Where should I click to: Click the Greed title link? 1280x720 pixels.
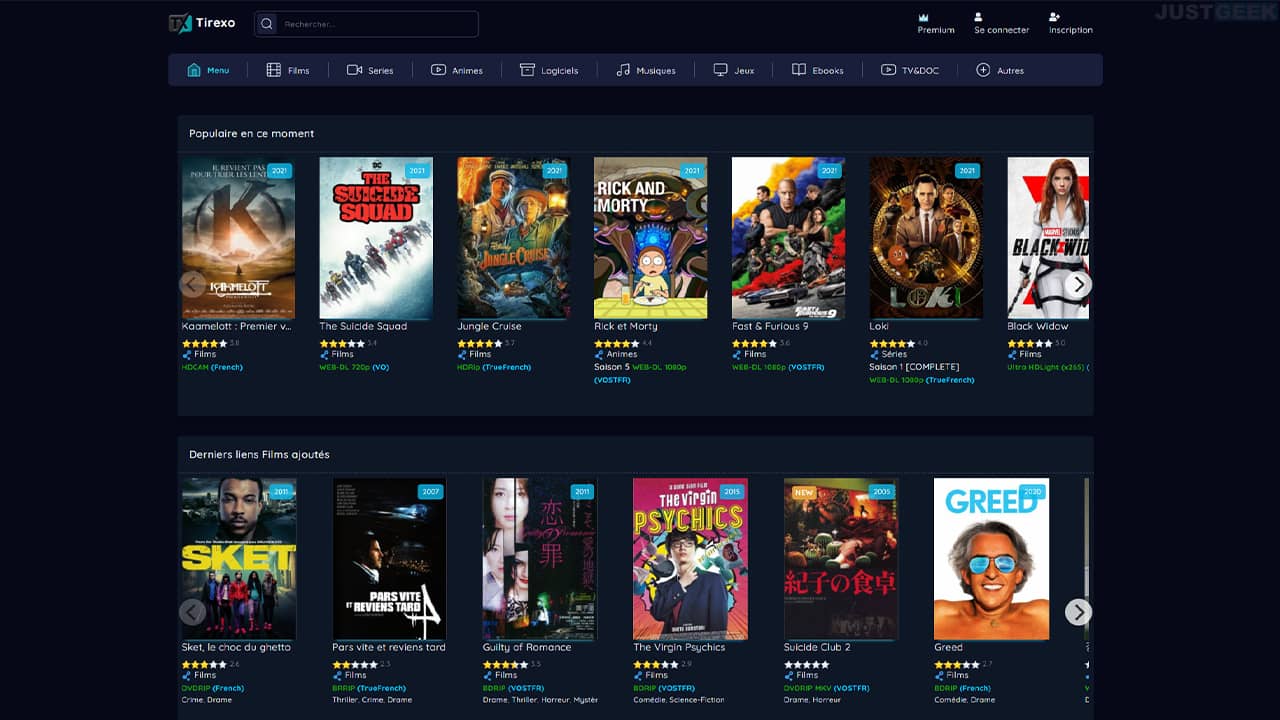click(x=948, y=647)
